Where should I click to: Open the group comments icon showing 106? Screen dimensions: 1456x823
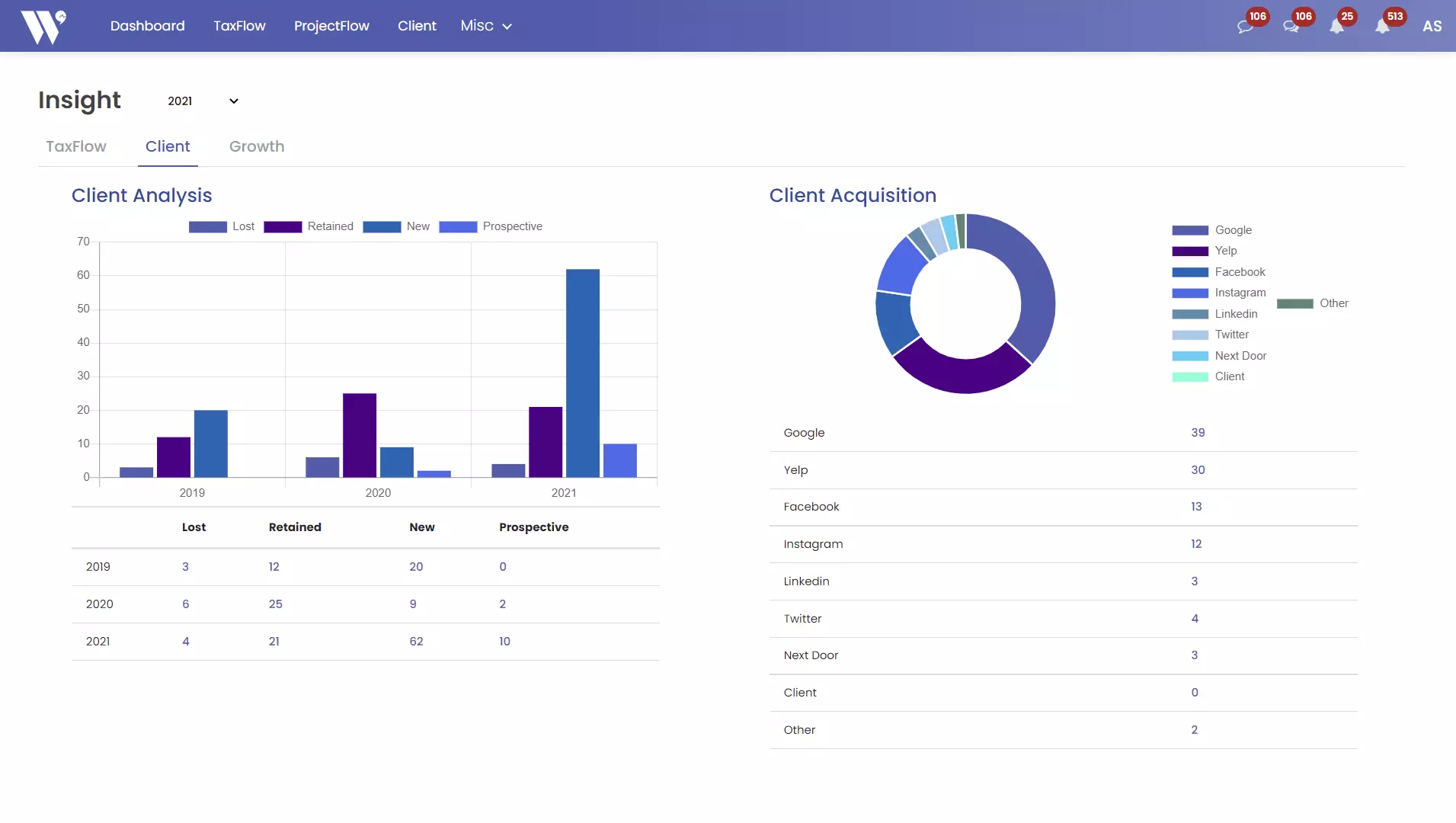1291,25
